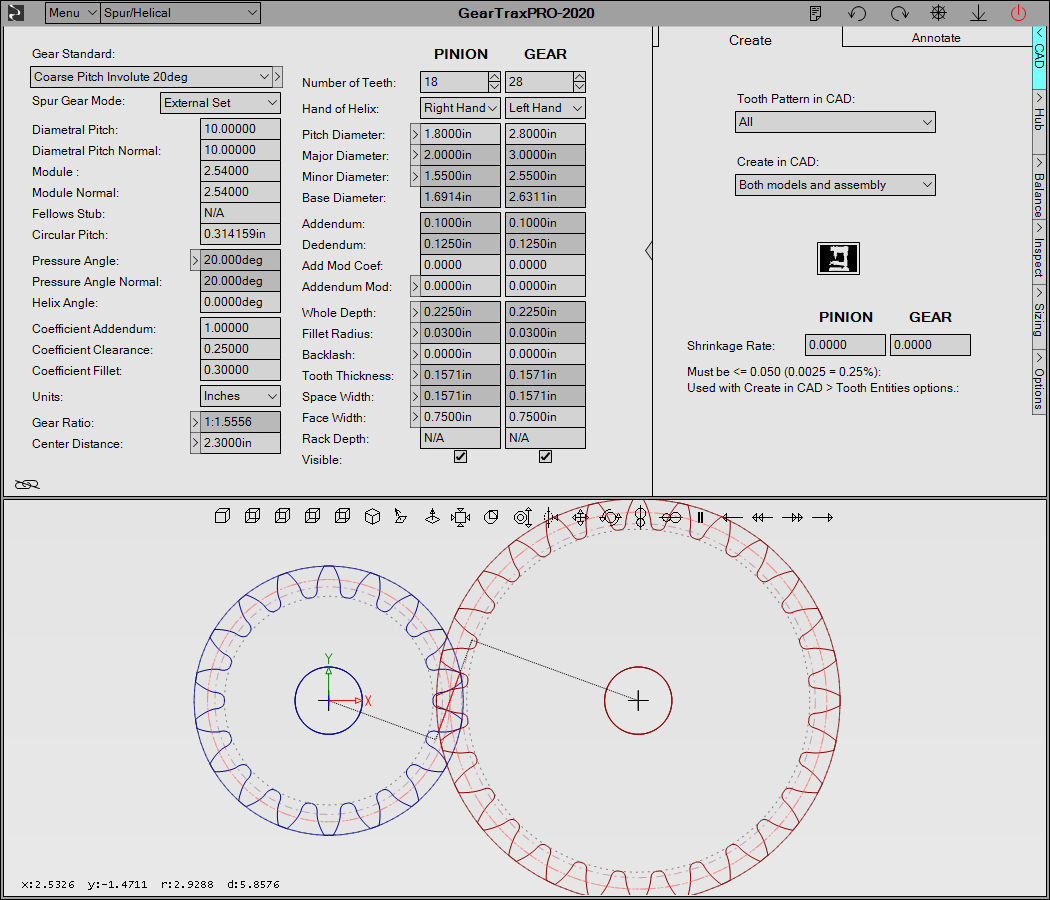Click the four-way pan arrows icon

click(580, 517)
